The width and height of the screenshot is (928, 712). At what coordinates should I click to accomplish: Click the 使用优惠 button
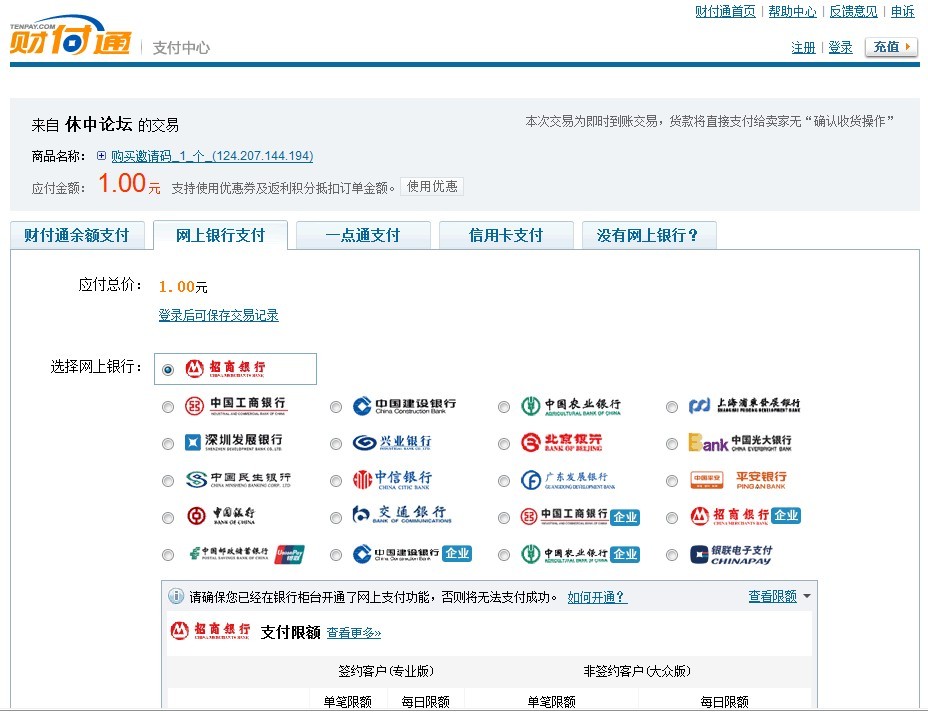coord(432,186)
